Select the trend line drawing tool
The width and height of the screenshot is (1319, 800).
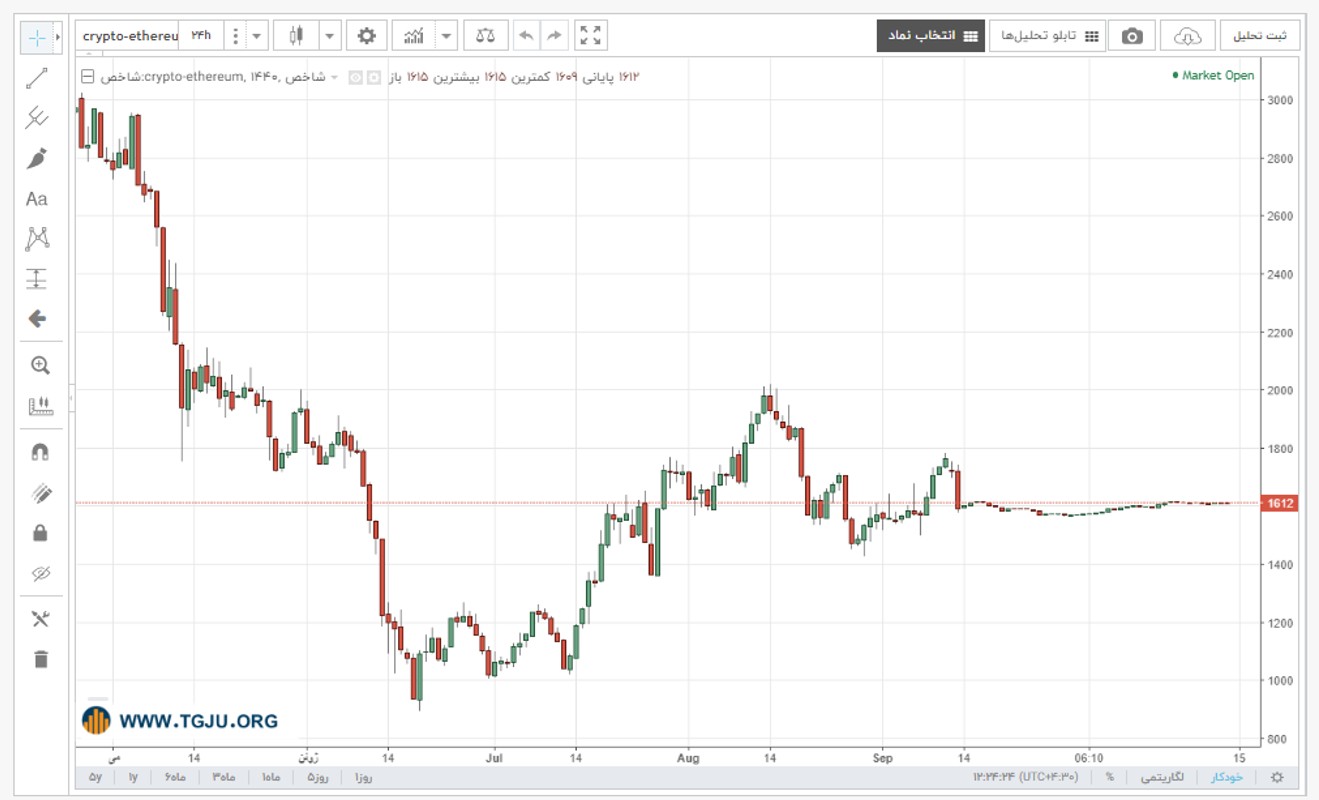point(37,78)
